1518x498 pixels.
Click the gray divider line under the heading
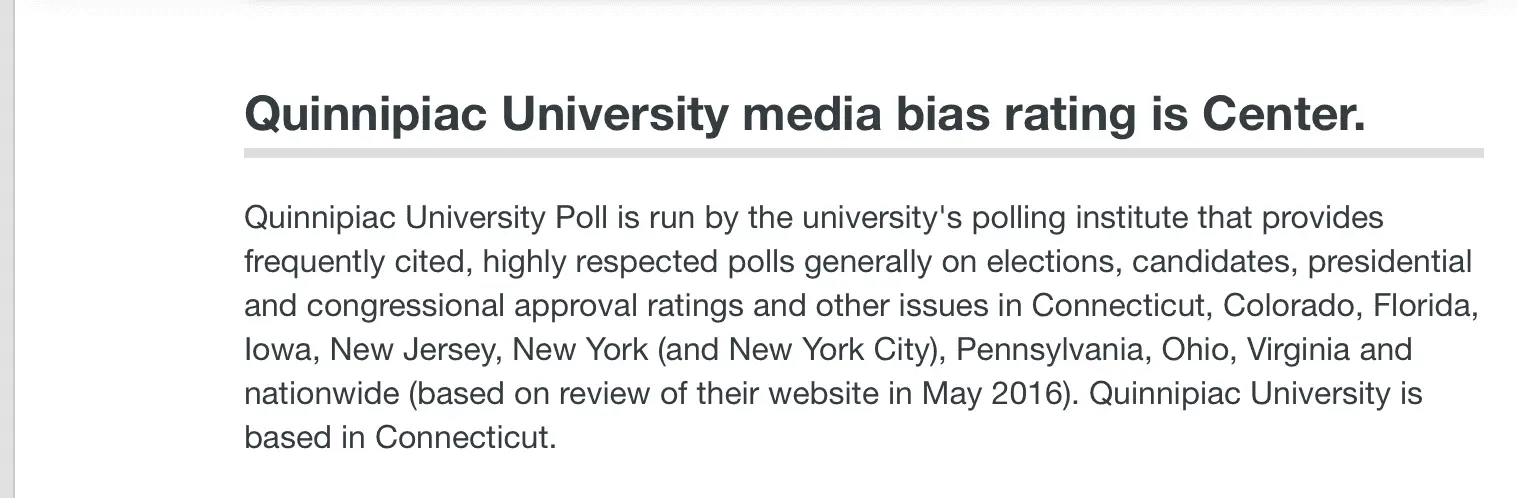[863, 153]
